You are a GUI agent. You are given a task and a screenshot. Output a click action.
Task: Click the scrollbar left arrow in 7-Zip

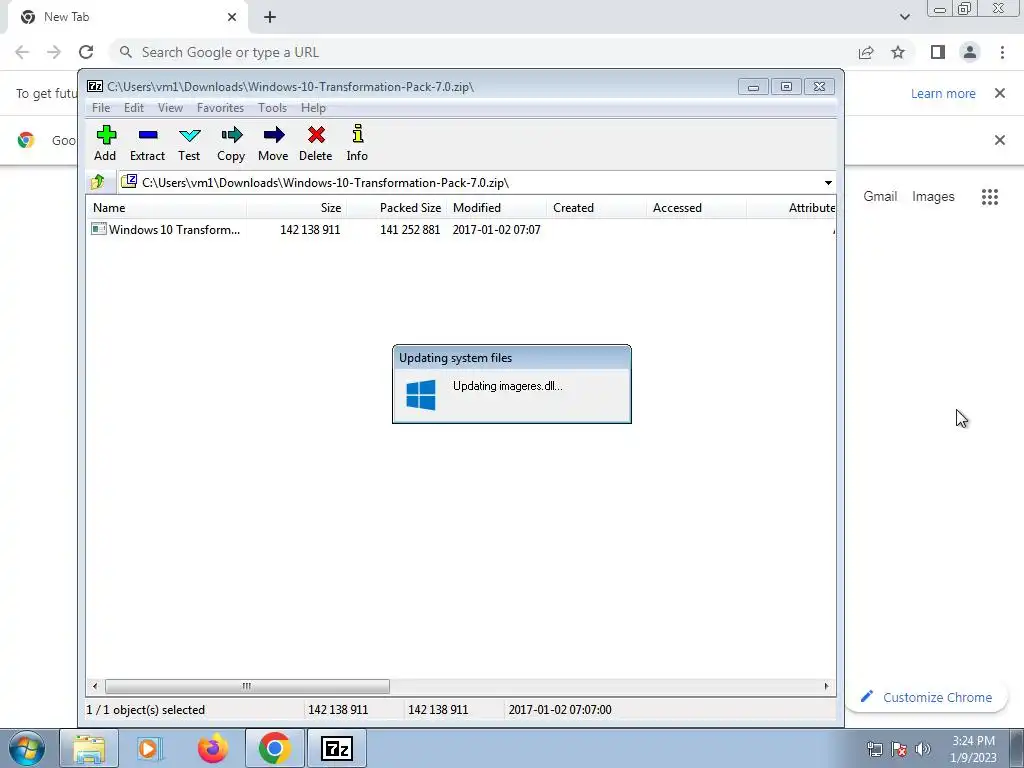(x=95, y=686)
